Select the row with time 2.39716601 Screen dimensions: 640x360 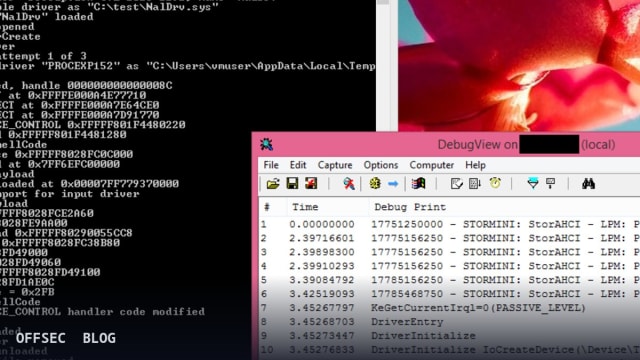449,238
